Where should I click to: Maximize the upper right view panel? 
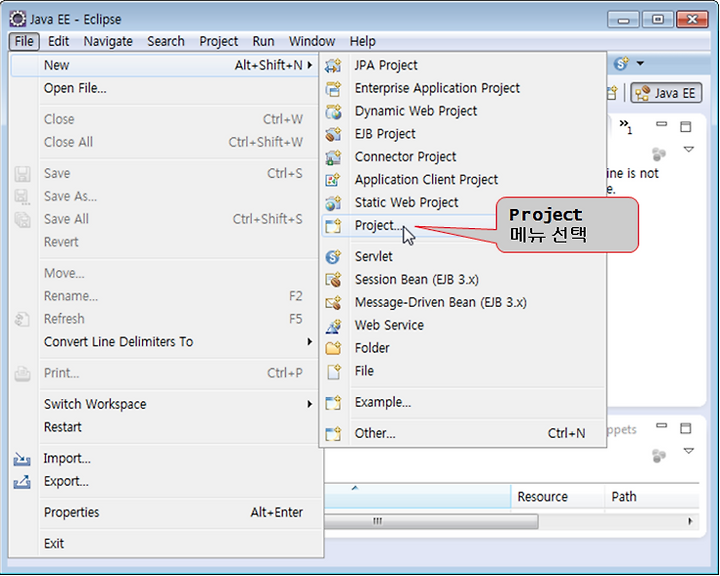(x=686, y=126)
